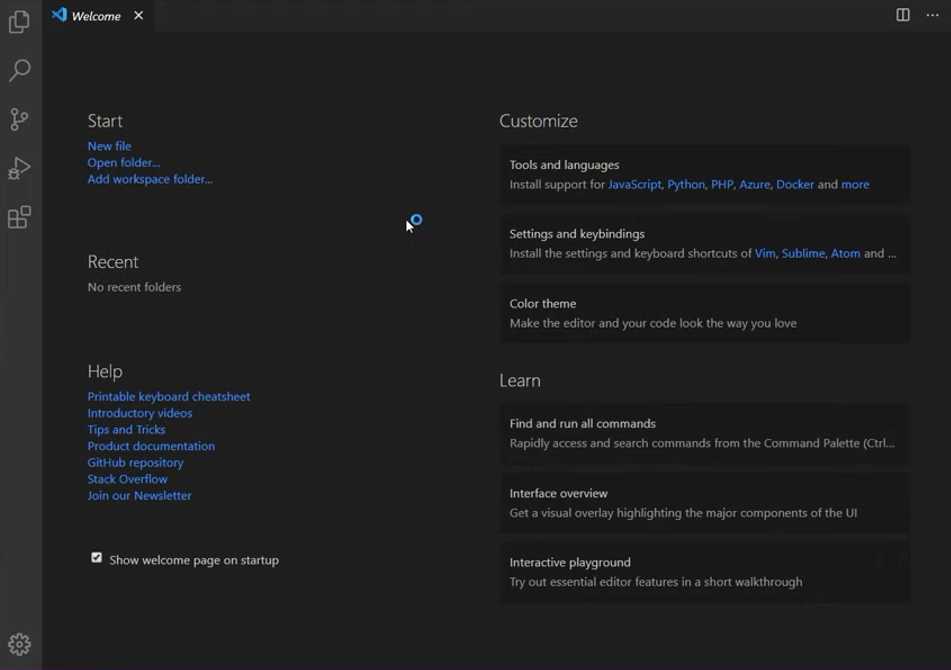Open the Product documentation link

point(151,446)
